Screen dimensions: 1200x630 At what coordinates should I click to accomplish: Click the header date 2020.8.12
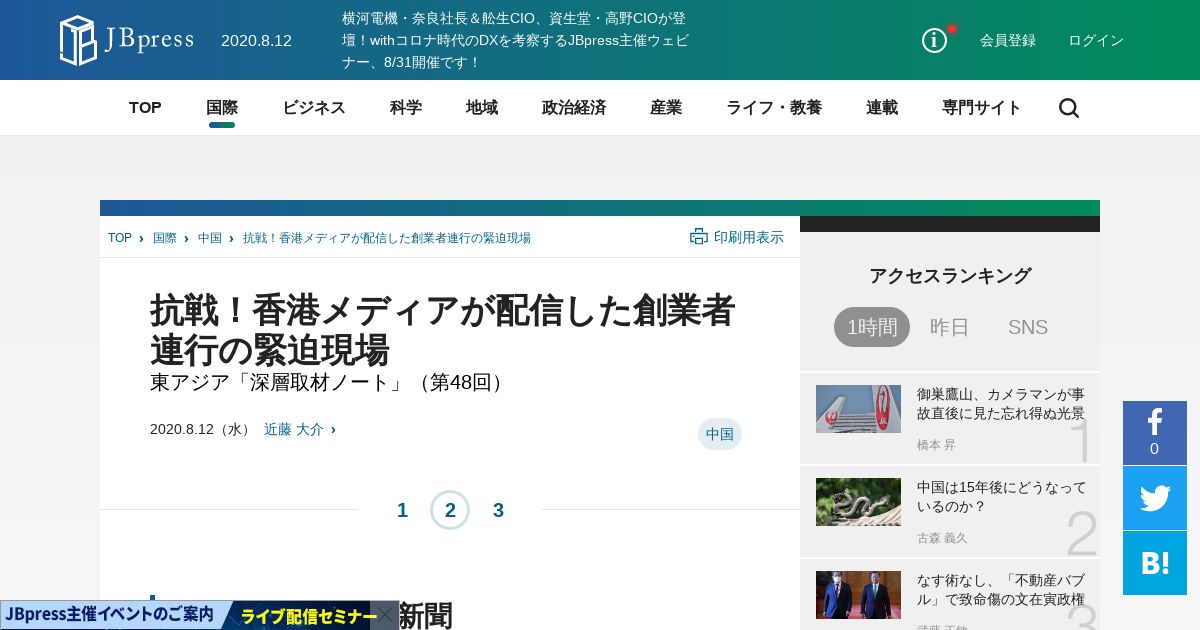click(256, 41)
